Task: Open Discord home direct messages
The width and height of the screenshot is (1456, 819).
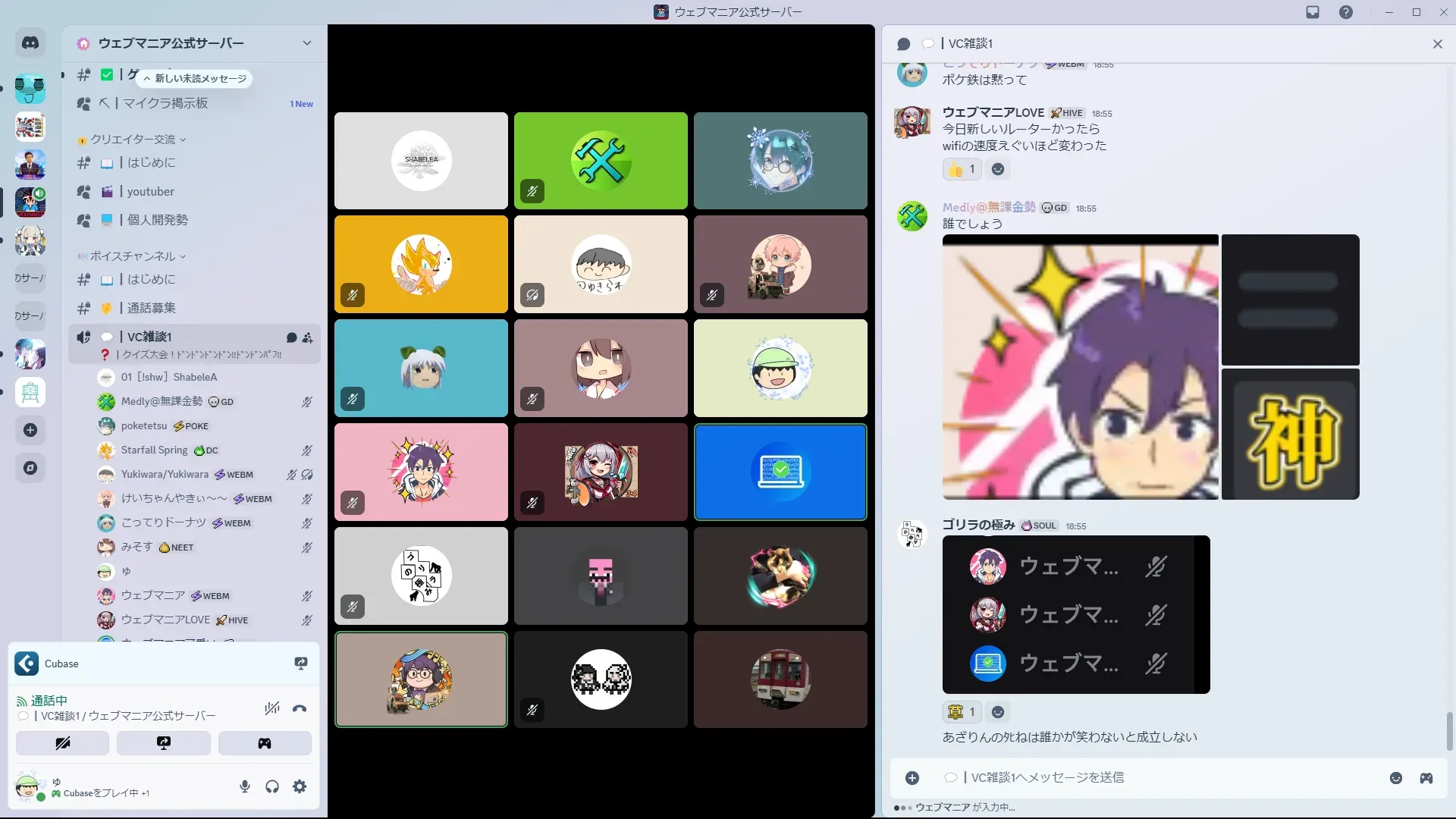Action: click(30, 43)
